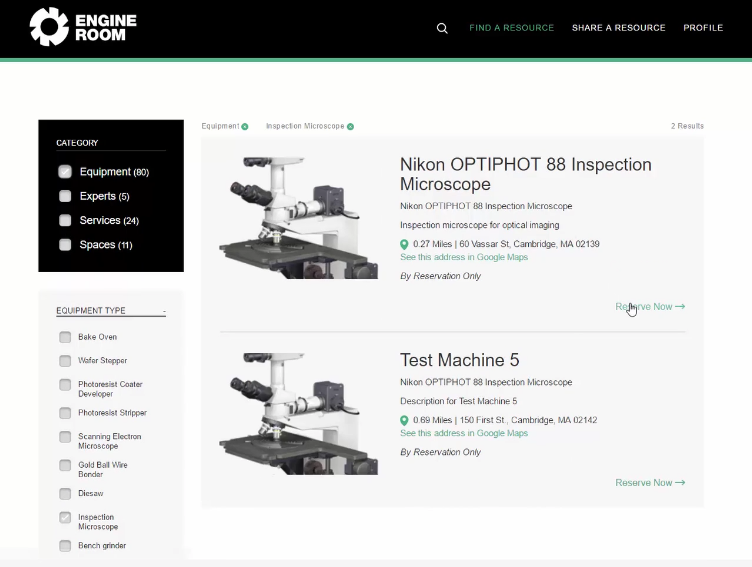Click the '2 Results' count text
The height and width of the screenshot is (567, 752).
(687, 126)
